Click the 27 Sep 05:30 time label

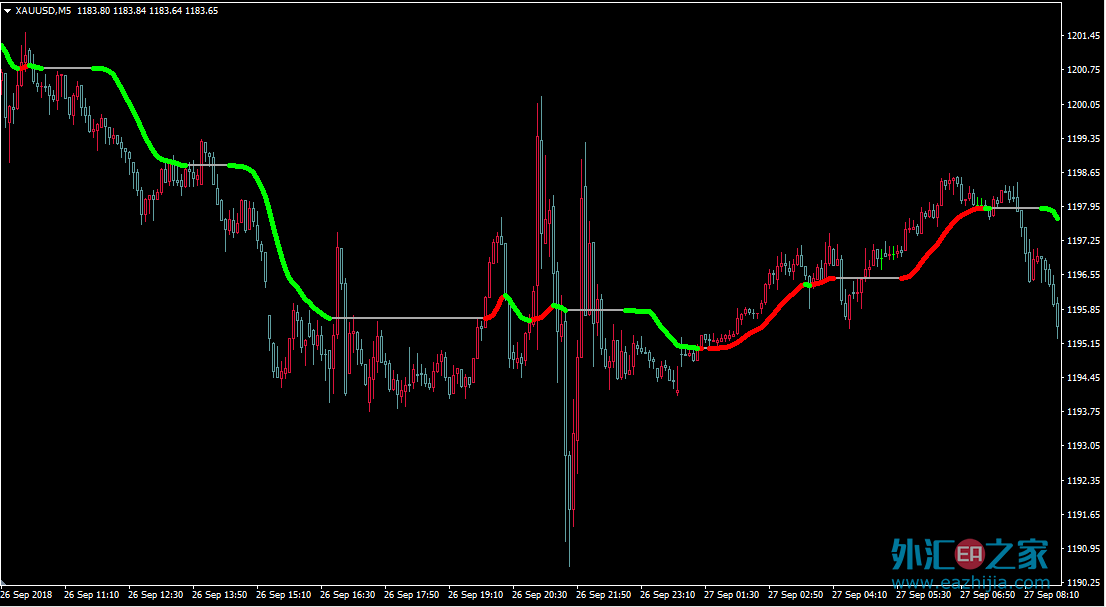(x=924, y=595)
